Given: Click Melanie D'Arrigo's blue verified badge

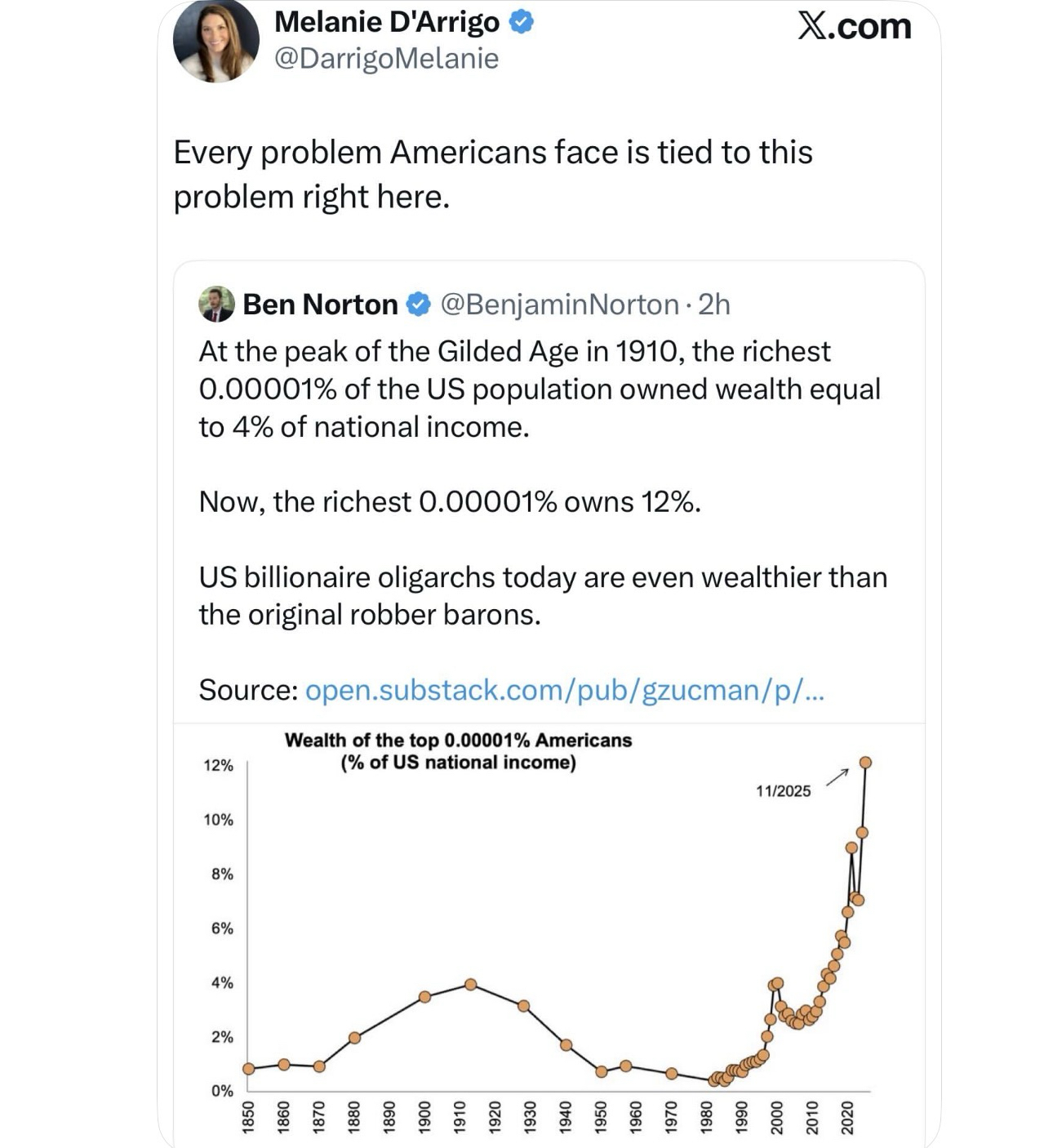Looking at the screenshot, I should pyautogui.click(x=522, y=22).
